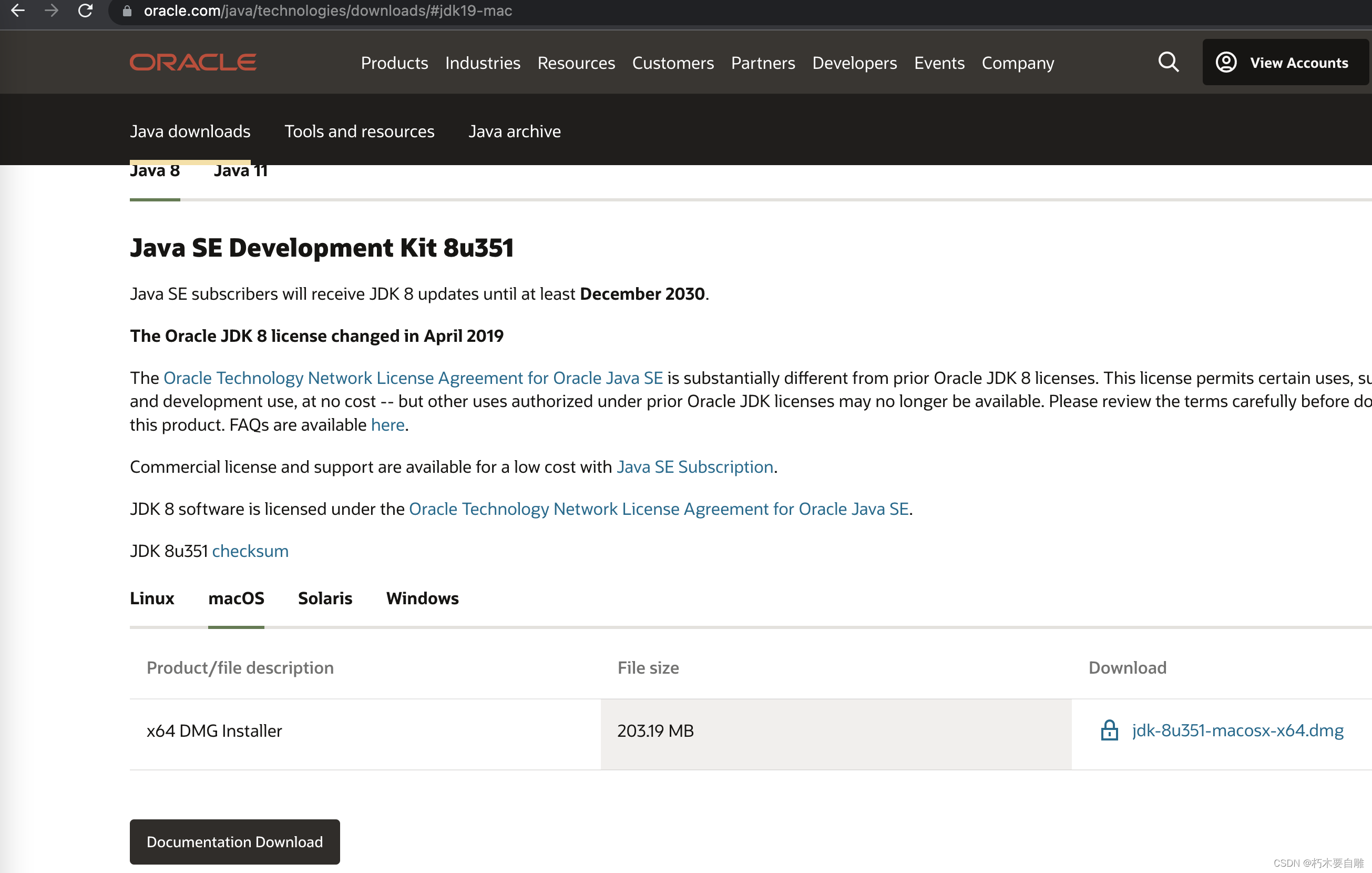Click the 'Download' column header
The width and height of the screenshot is (1372, 873).
(1127, 668)
